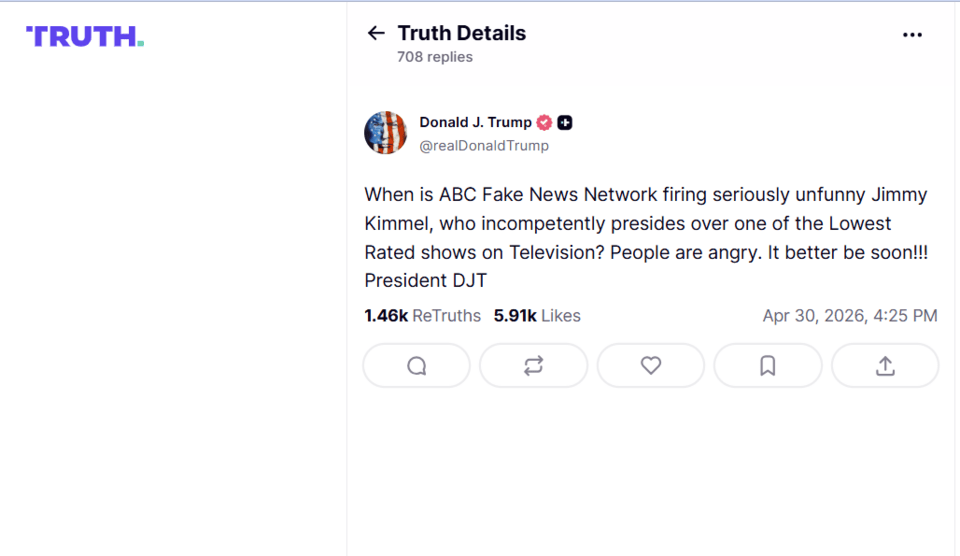Share the post via upload arrow button
This screenshot has height=556, width=960.
tap(885, 366)
